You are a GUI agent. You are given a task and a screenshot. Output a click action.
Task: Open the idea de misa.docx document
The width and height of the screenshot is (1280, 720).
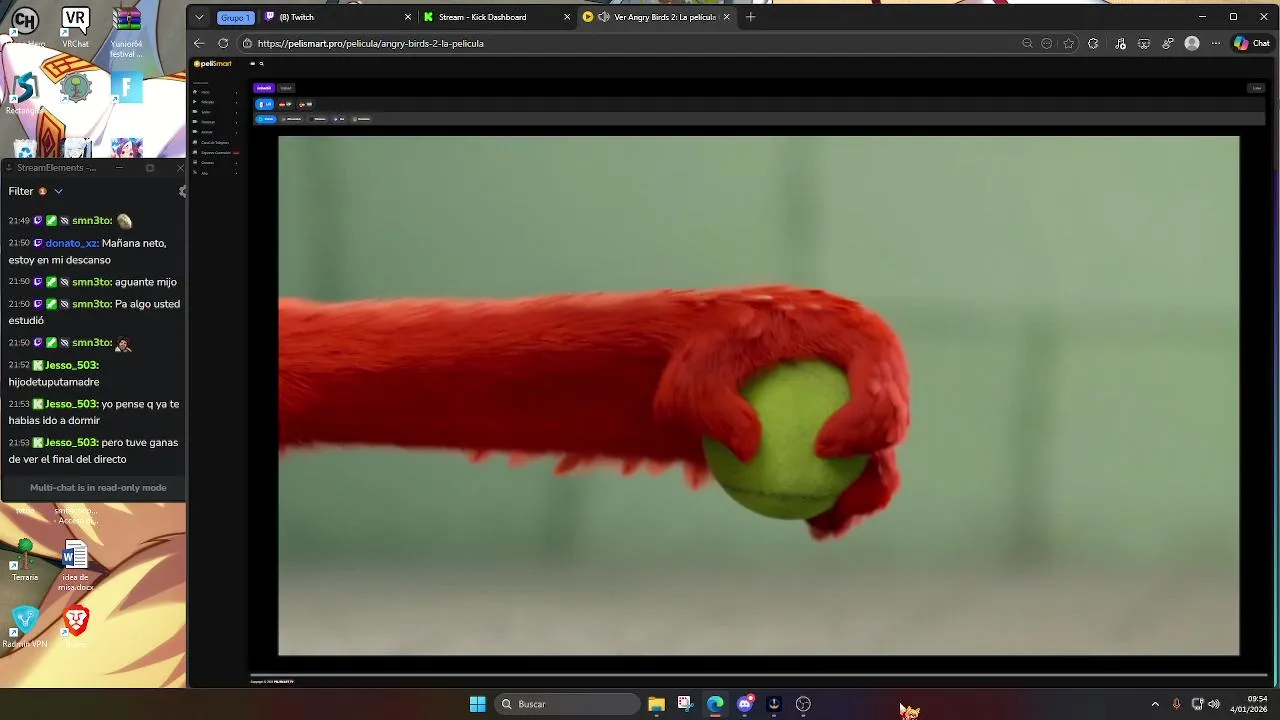(x=75, y=565)
